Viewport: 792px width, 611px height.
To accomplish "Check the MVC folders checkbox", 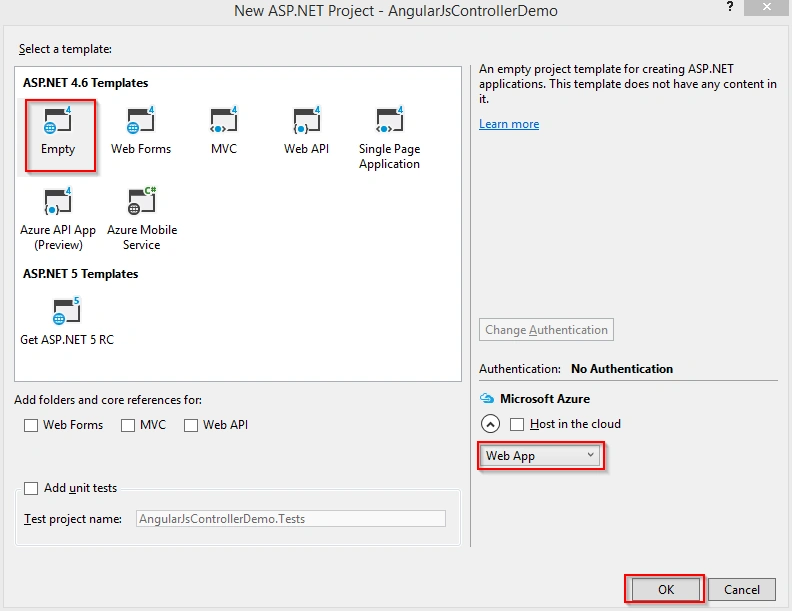I will [x=128, y=425].
